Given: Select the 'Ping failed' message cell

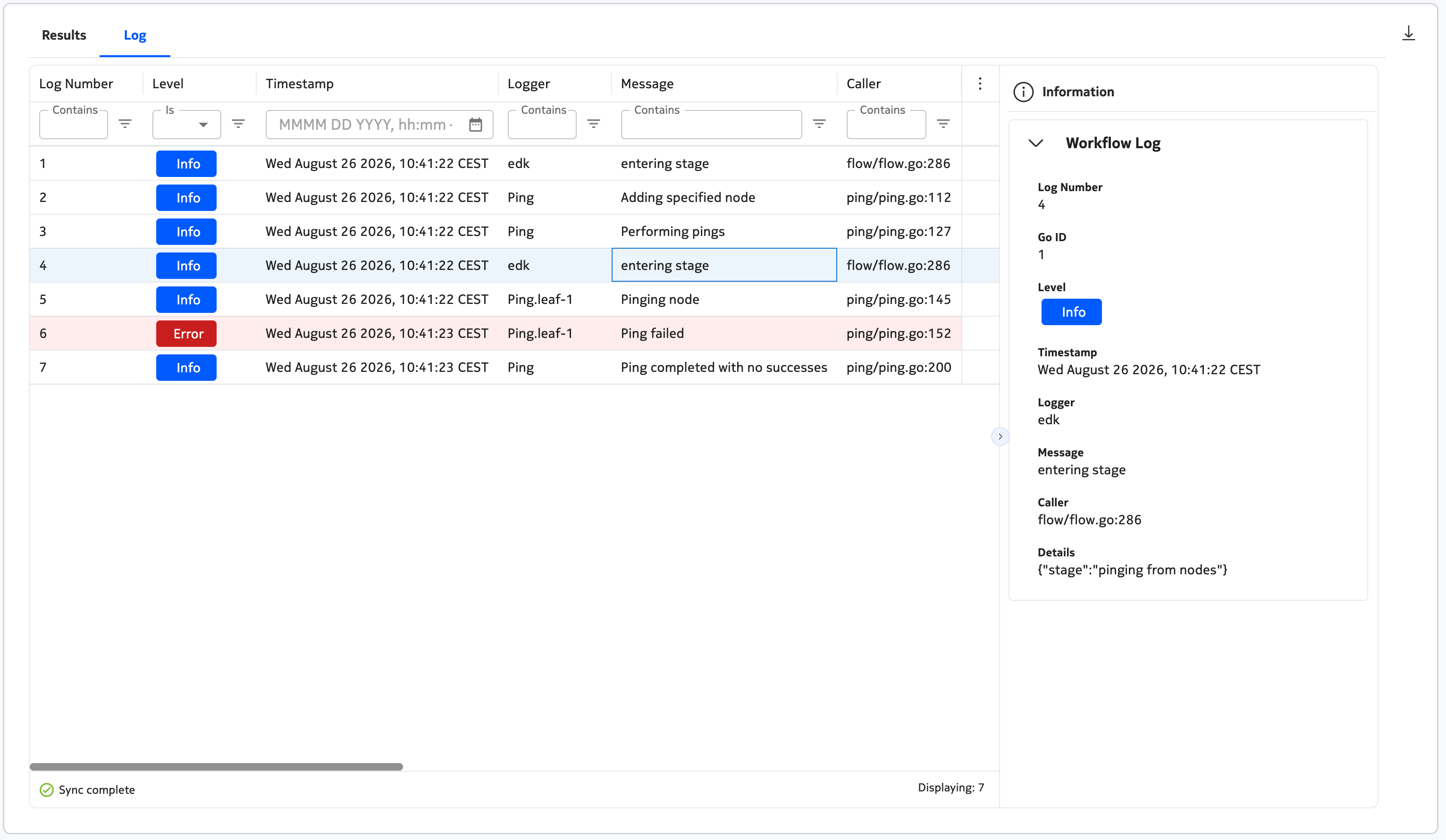Looking at the screenshot, I should click(724, 333).
